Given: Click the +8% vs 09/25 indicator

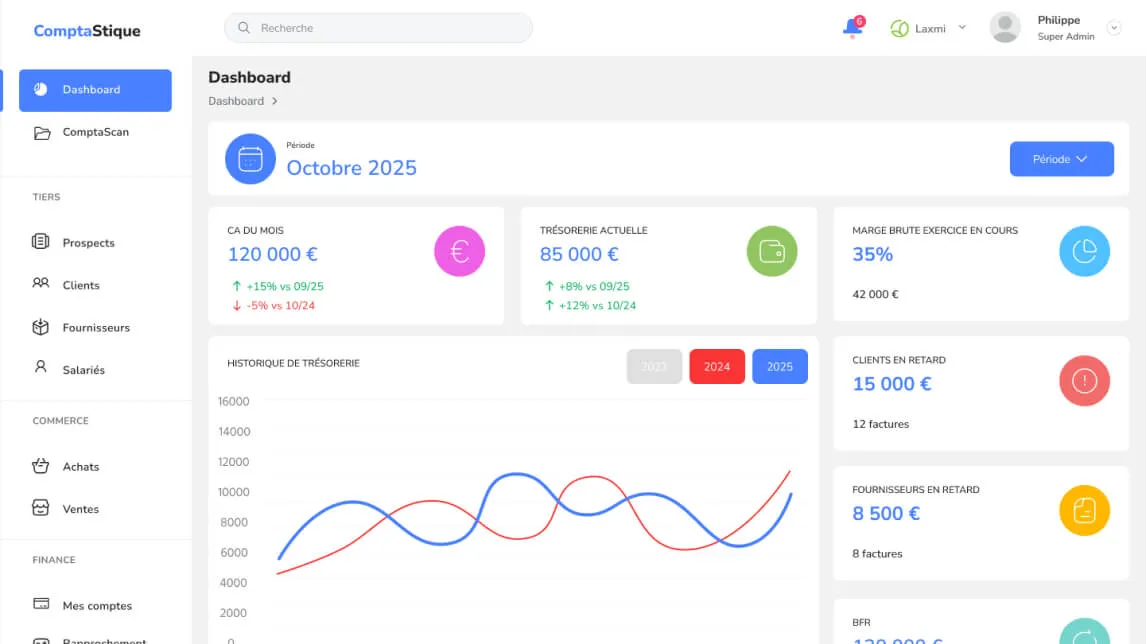Looking at the screenshot, I should [x=587, y=287].
